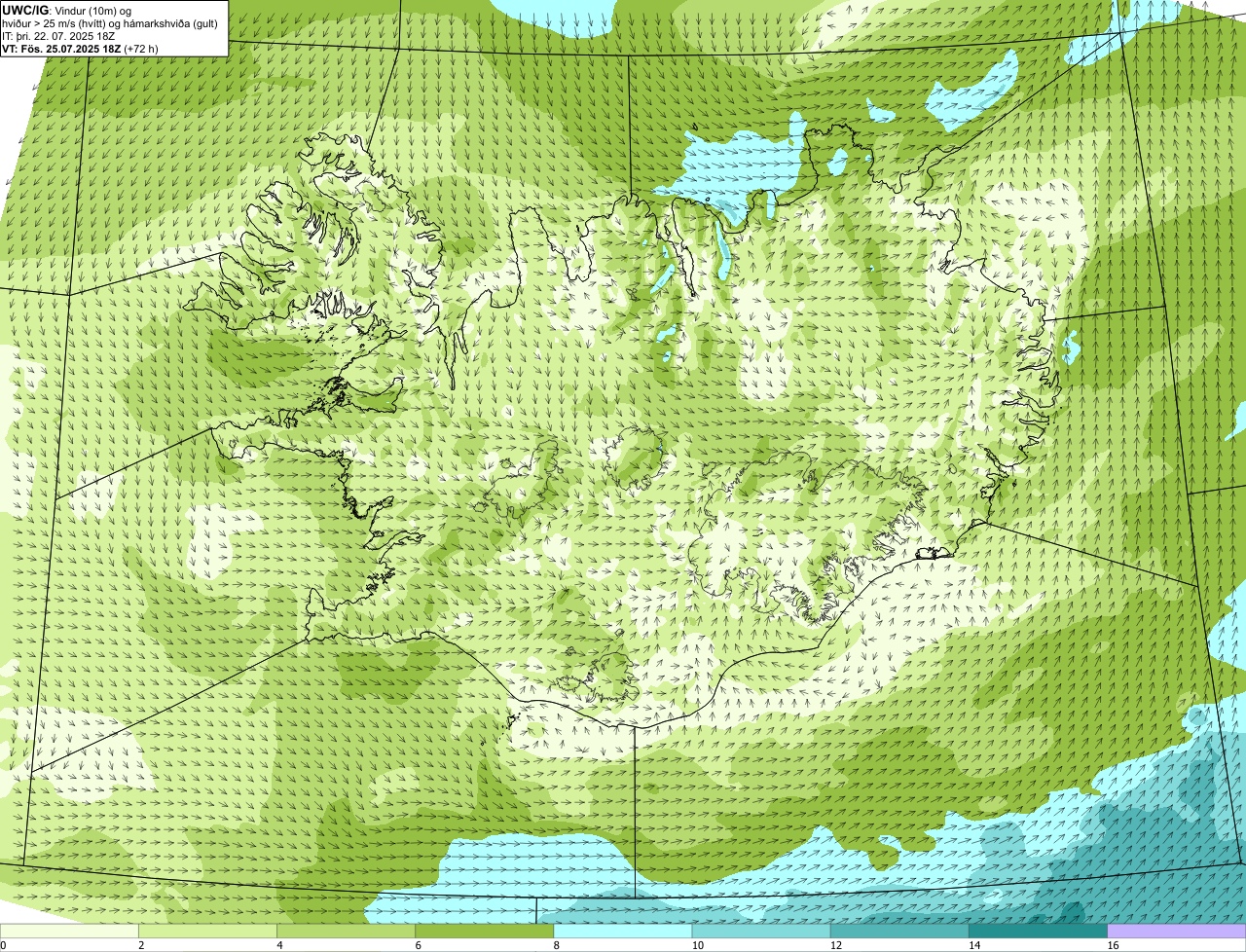The height and width of the screenshot is (952, 1246).
Task: Click the light cyan 8–10 legend swatch
Action: point(623,931)
